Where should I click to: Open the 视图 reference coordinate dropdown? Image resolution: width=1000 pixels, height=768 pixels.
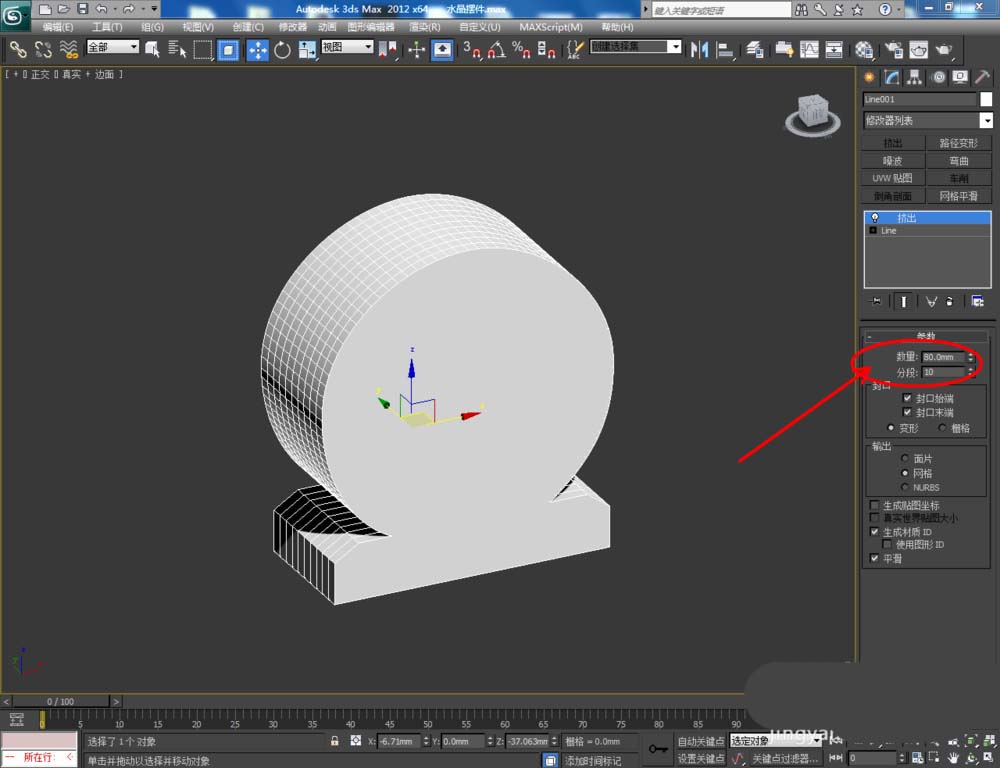pos(347,47)
